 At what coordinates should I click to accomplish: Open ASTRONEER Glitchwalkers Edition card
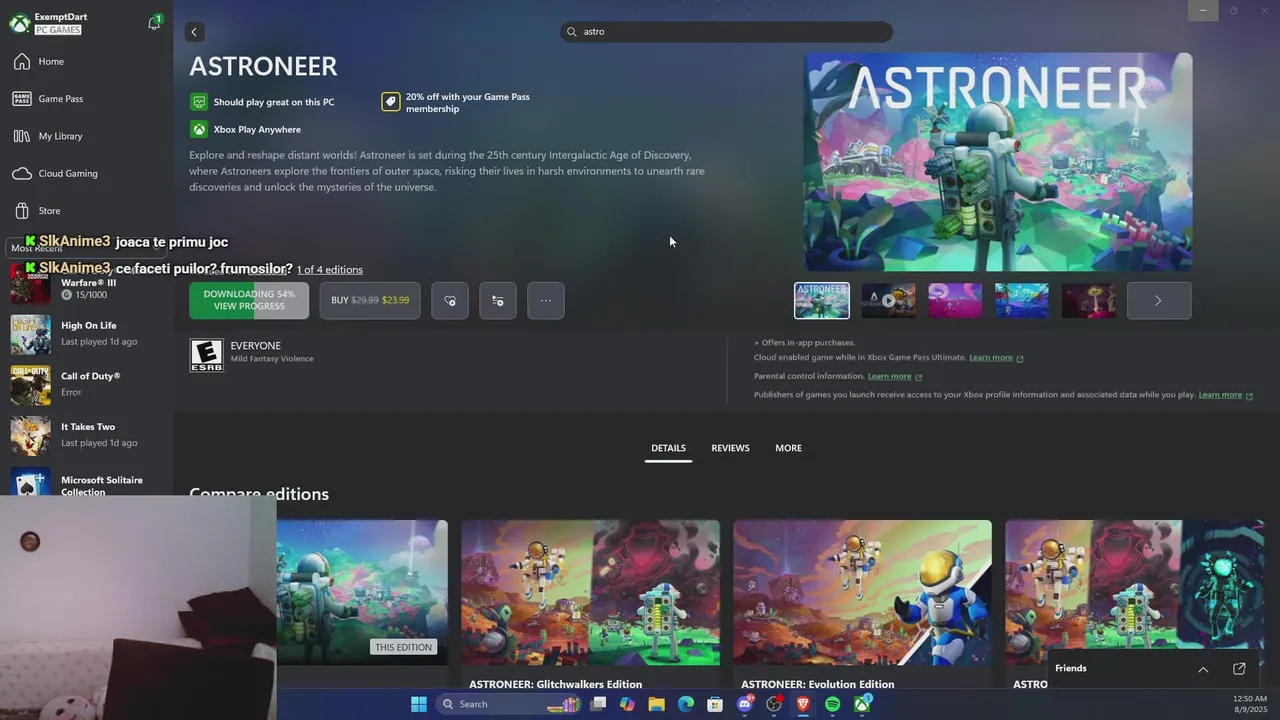590,605
